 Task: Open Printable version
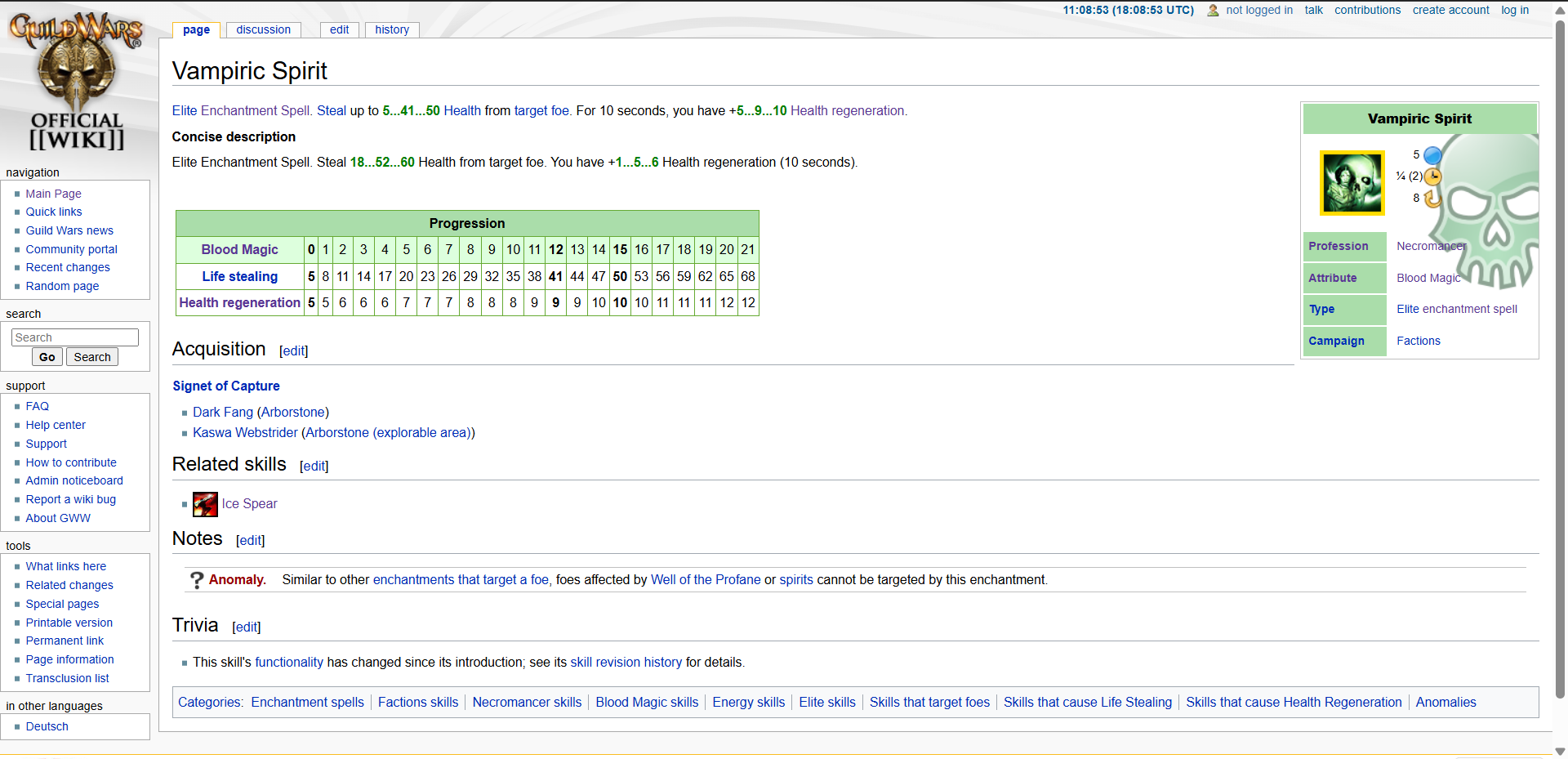tap(69, 623)
